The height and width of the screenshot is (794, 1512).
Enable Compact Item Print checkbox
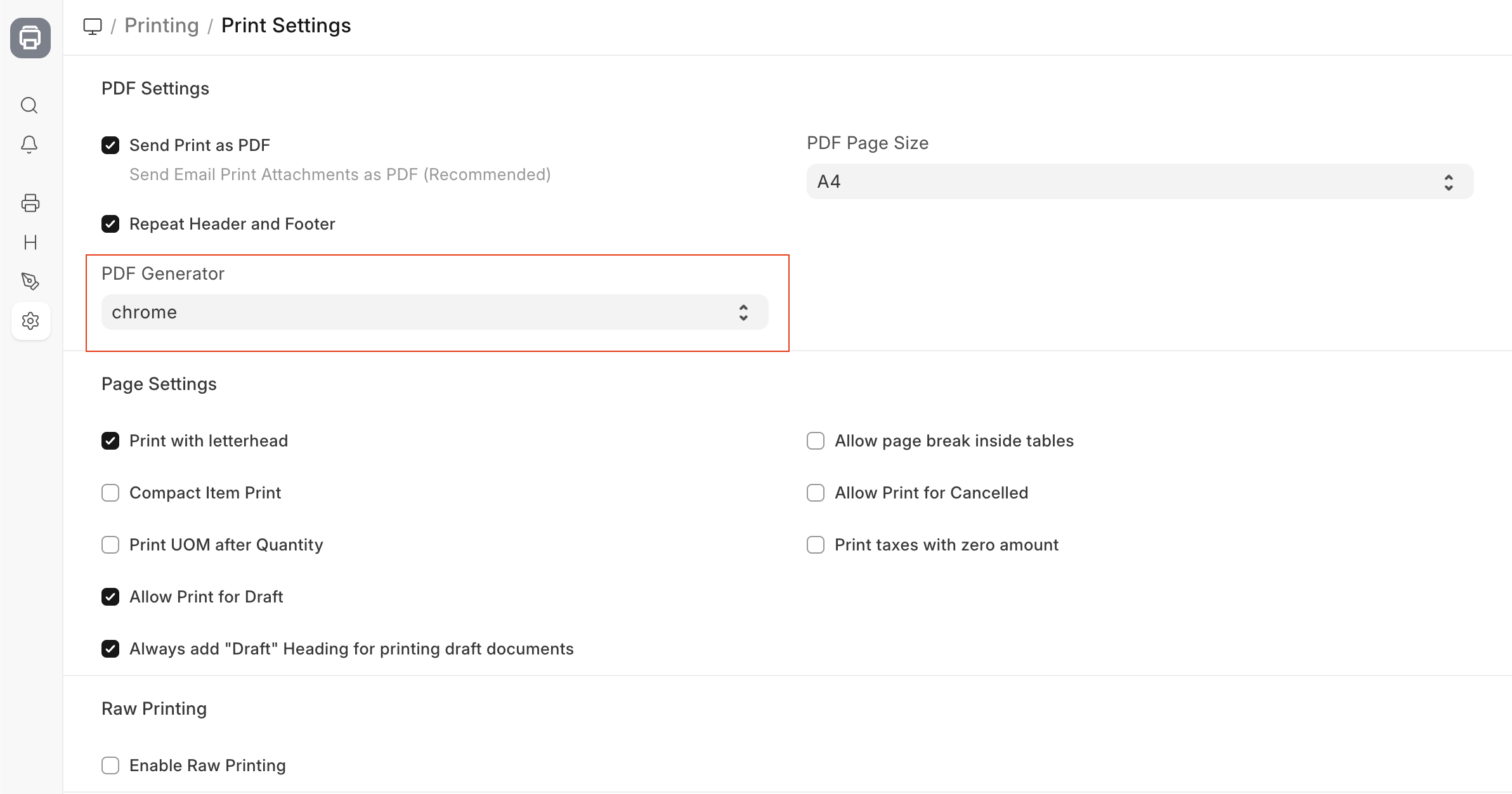pyautogui.click(x=110, y=493)
